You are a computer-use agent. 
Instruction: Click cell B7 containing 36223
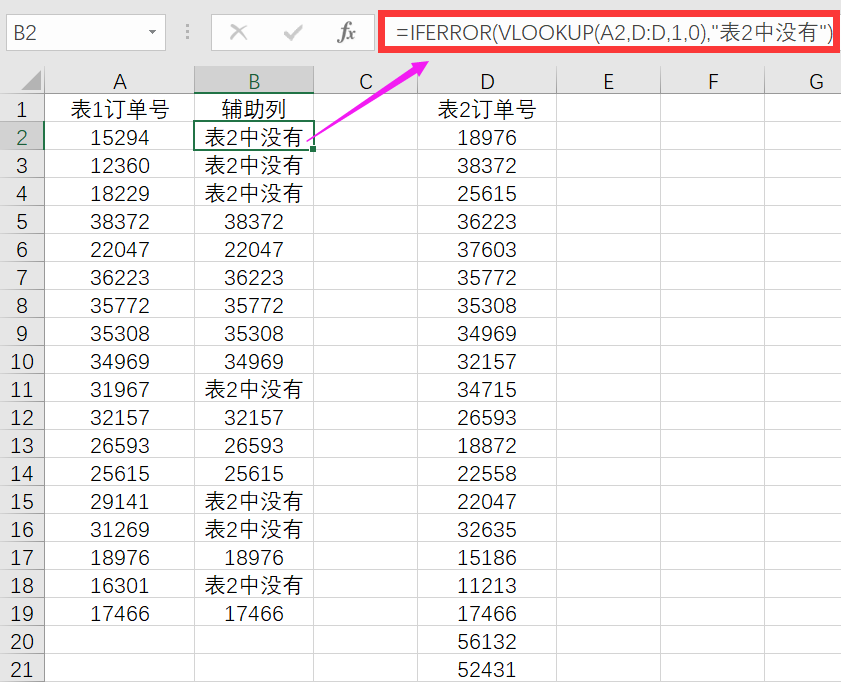[254, 277]
